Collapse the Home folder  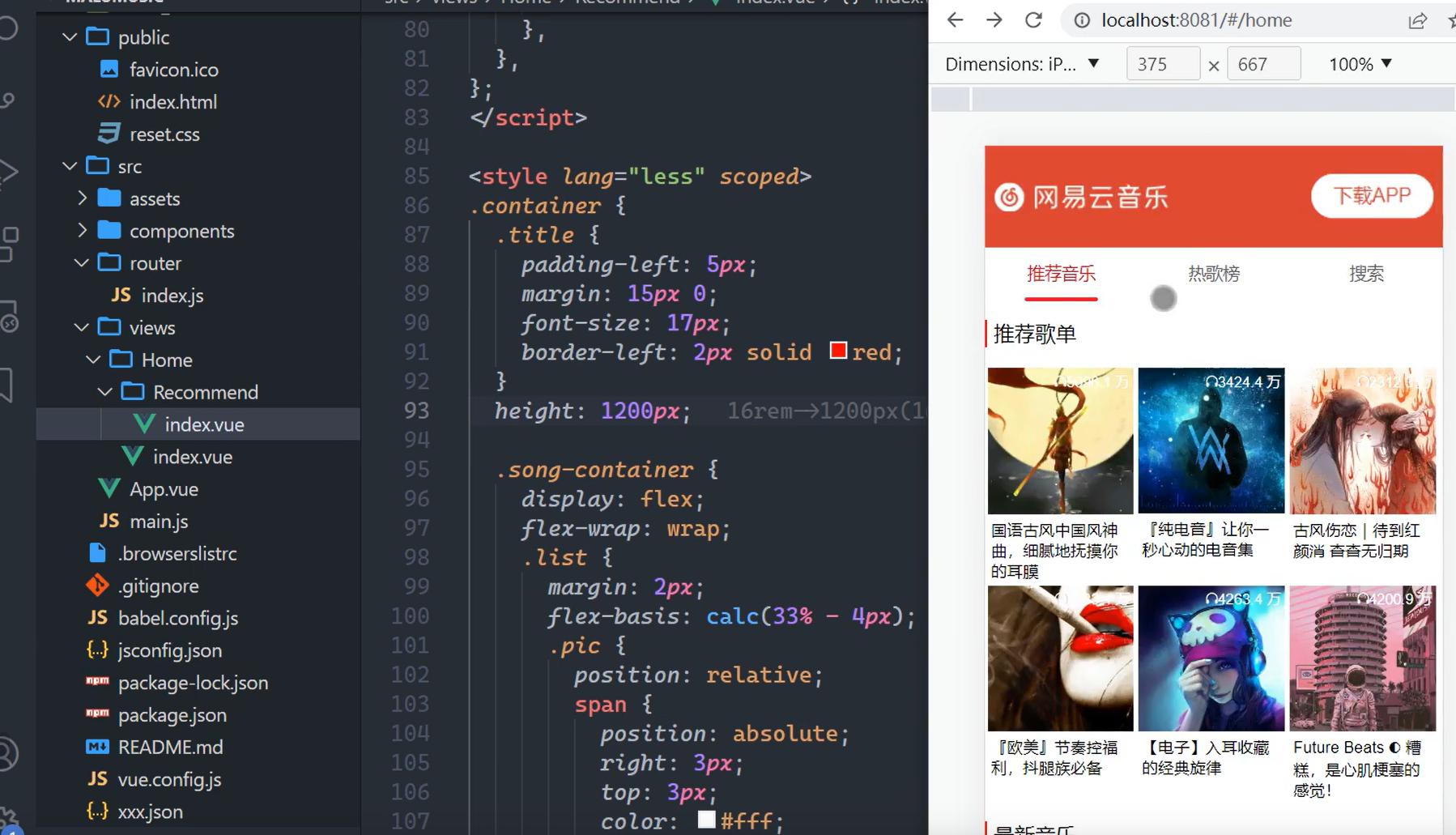(93, 360)
